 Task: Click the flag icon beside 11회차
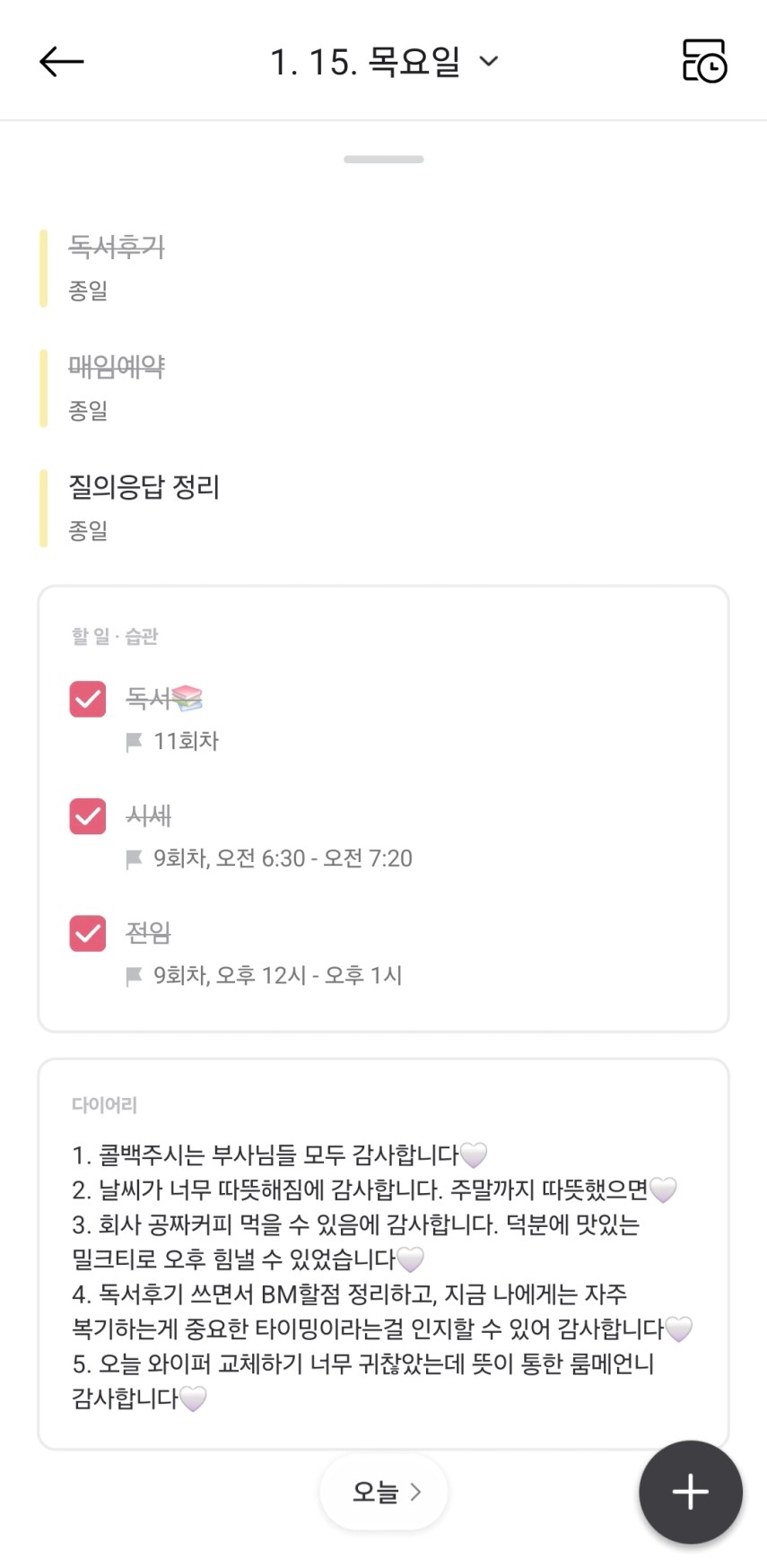135,742
